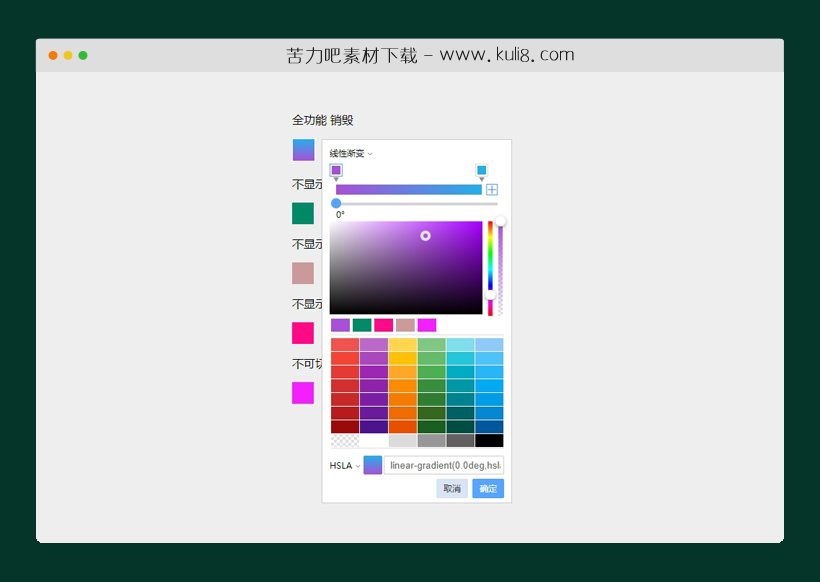Open the 线性渐变 gradient type dropdown
The width and height of the screenshot is (820, 582).
pyautogui.click(x=348, y=154)
